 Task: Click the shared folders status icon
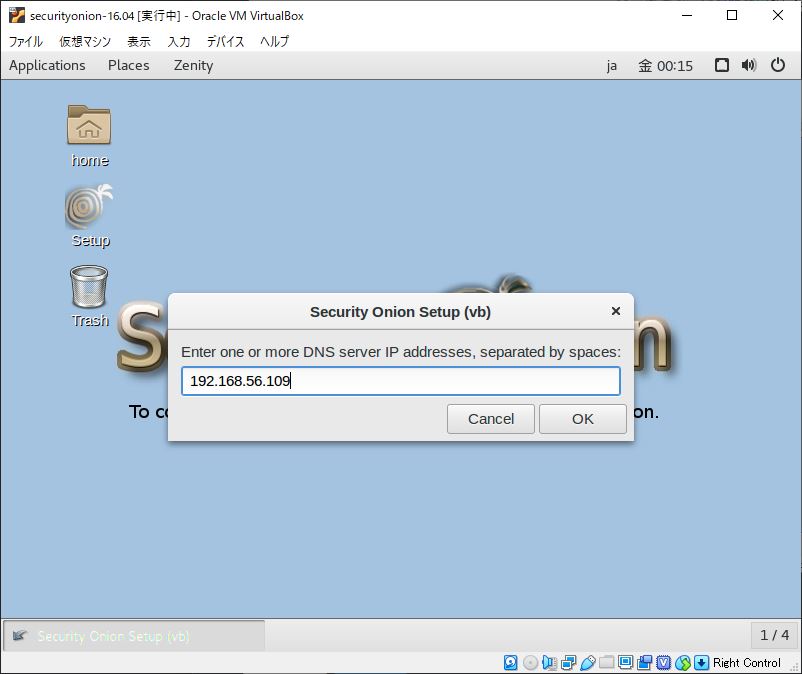607,663
